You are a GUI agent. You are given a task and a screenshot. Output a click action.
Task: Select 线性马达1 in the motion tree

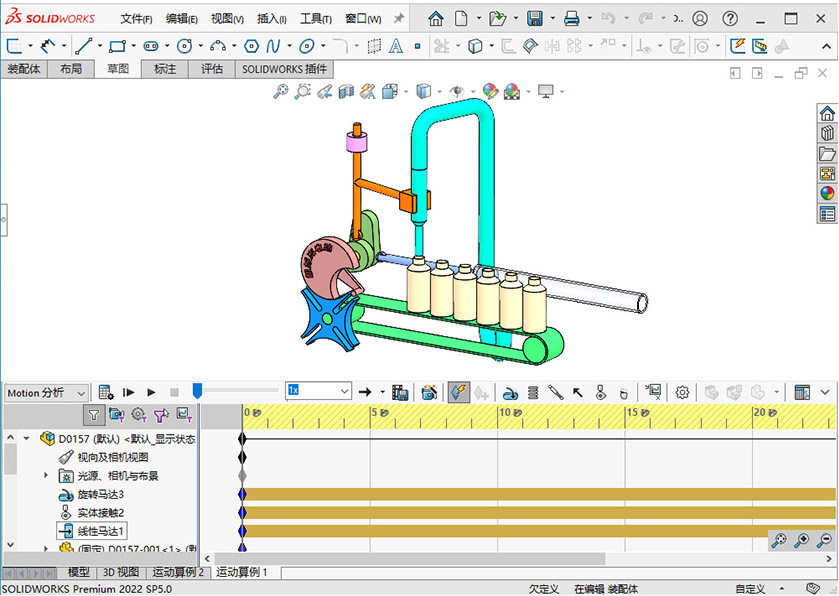(x=100, y=531)
